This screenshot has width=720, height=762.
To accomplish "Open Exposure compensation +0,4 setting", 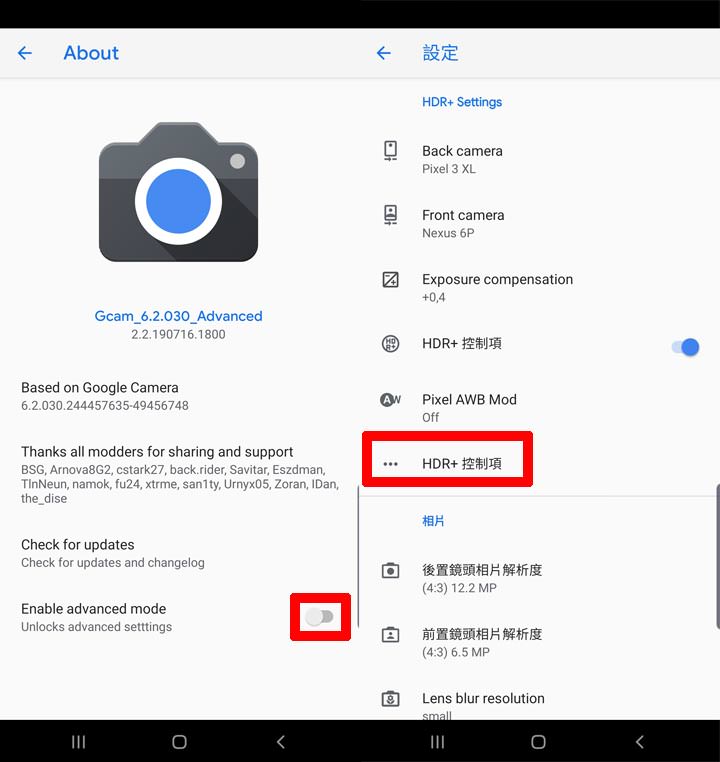I will (x=540, y=288).
